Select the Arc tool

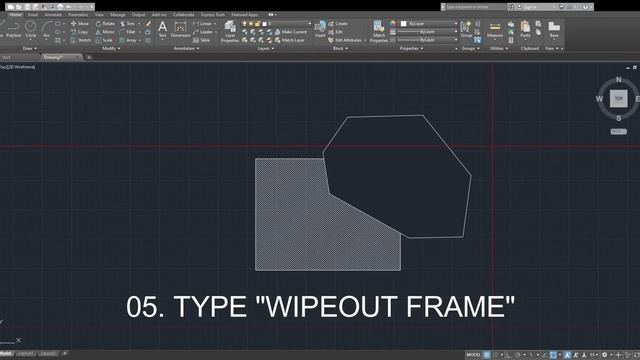tap(47, 29)
